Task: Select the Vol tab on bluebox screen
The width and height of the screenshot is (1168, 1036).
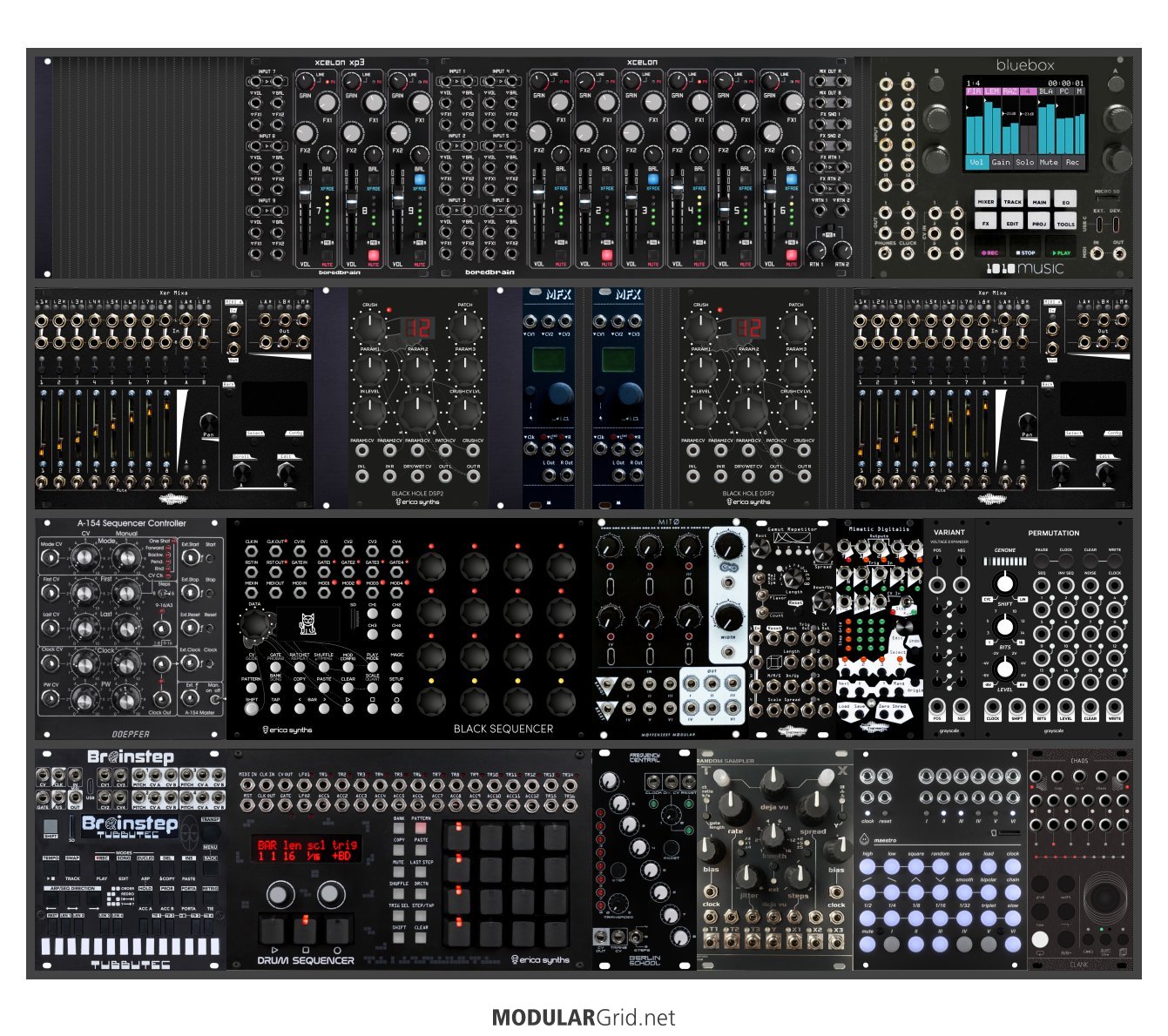Action: pos(976,162)
